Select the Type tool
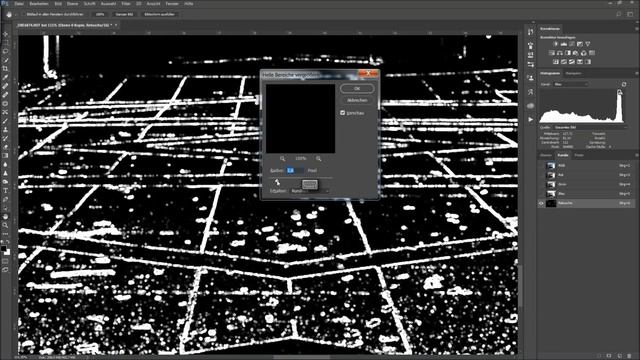This screenshot has width=640, height=360. pyautogui.click(x=5, y=191)
